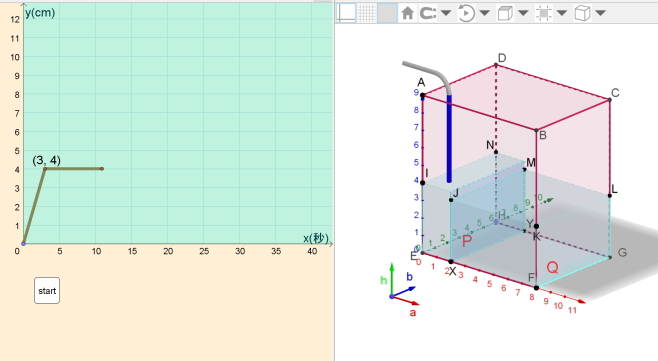Select point A on the 3D box
Image resolution: width=658 pixels, height=361 pixels.
[423, 95]
